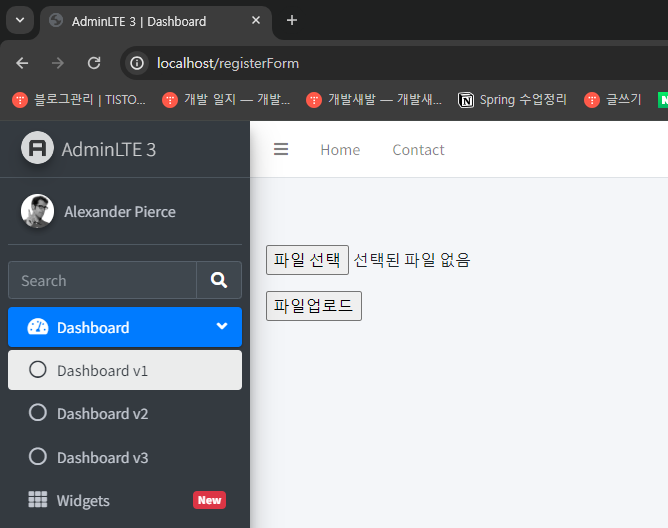This screenshot has height=528, width=668.
Task: Toggle sidebar with the hamburger menu icon
Action: coord(281,149)
